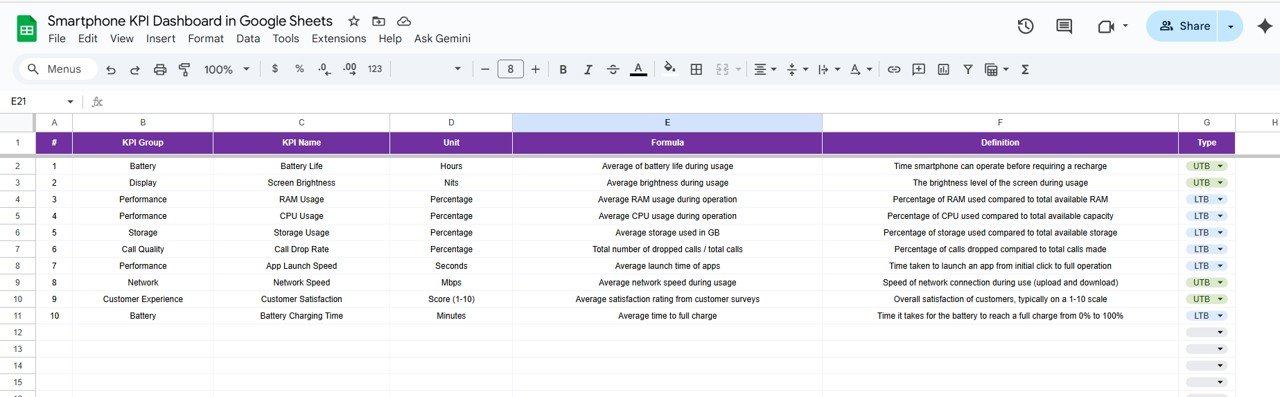Open the Gemini sparkle icon
The image size is (1280, 397).
point(1264,26)
